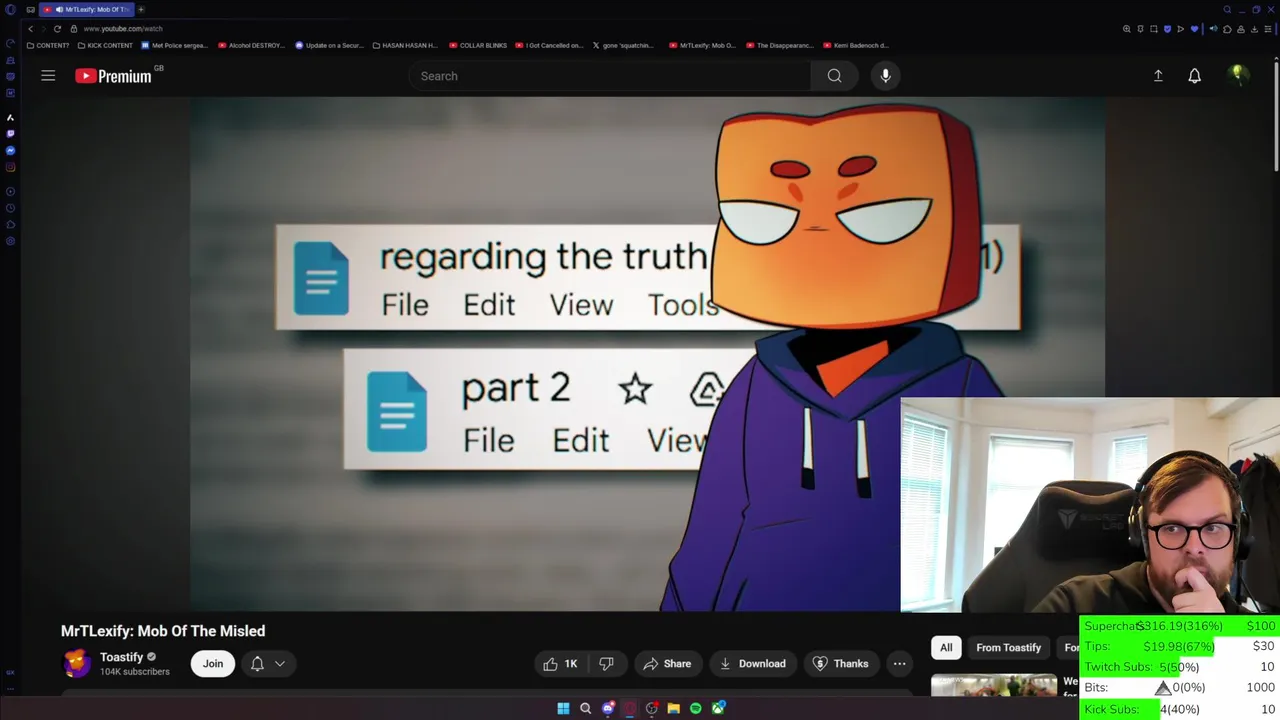Open Messenger in browser sidebar
This screenshot has width=1280, height=720.
tap(10, 150)
